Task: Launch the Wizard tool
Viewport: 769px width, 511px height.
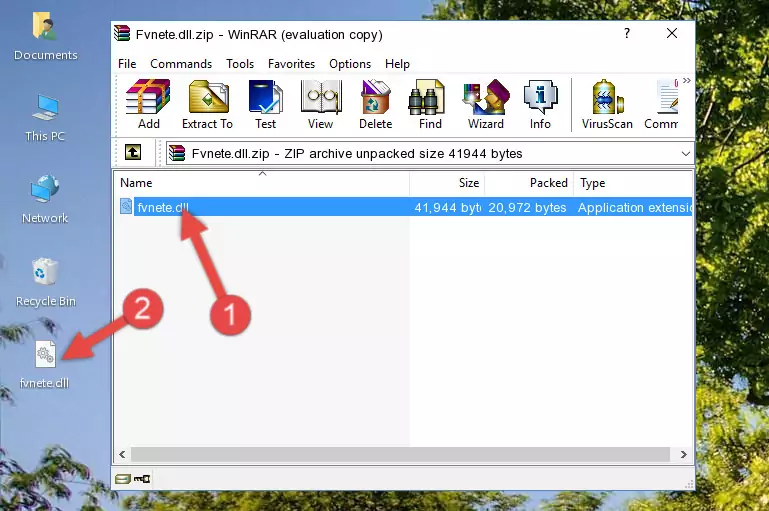Action: (486, 104)
